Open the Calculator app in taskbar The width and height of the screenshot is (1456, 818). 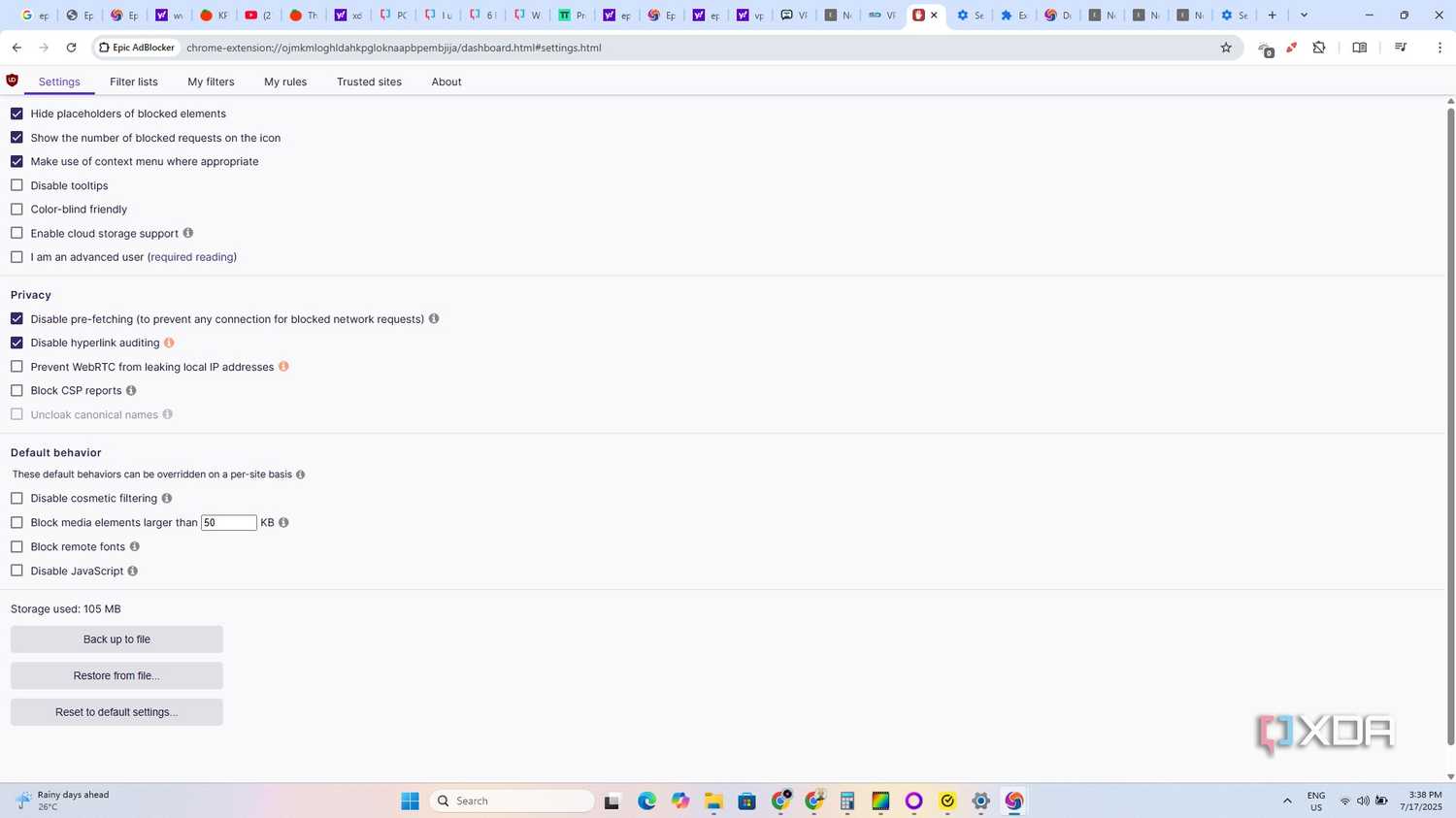[847, 801]
